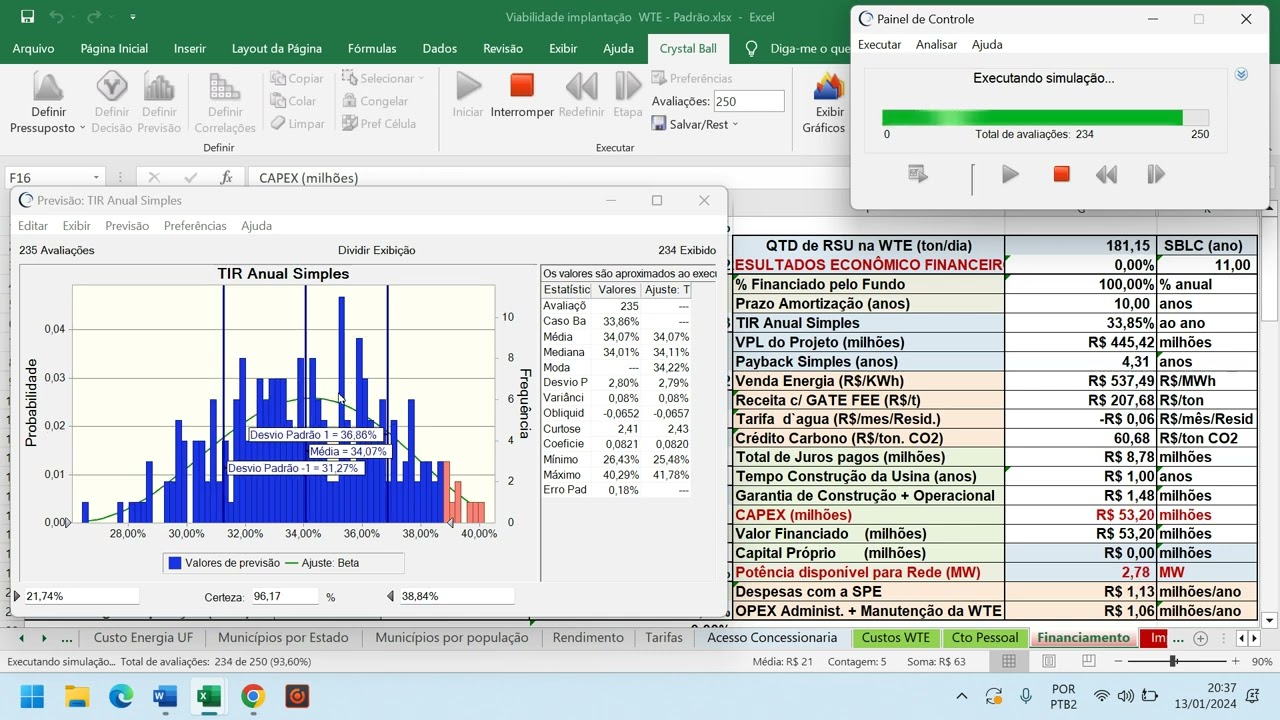This screenshot has height=720, width=1280.
Task: Expand details chevron in Painel de Controle
Action: tap(1241, 75)
